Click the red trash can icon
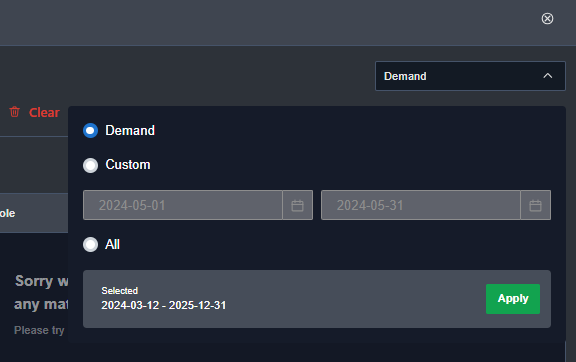576x362 pixels. [15, 112]
